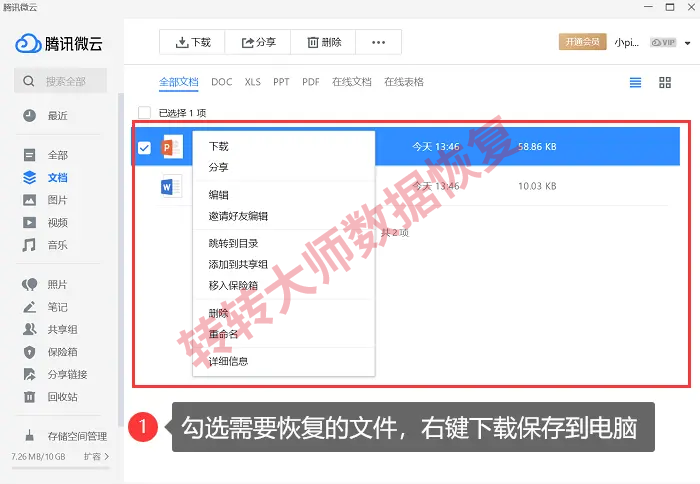The height and width of the screenshot is (484, 700).
Task: Switch to the DOC tab
Action: (x=221, y=82)
